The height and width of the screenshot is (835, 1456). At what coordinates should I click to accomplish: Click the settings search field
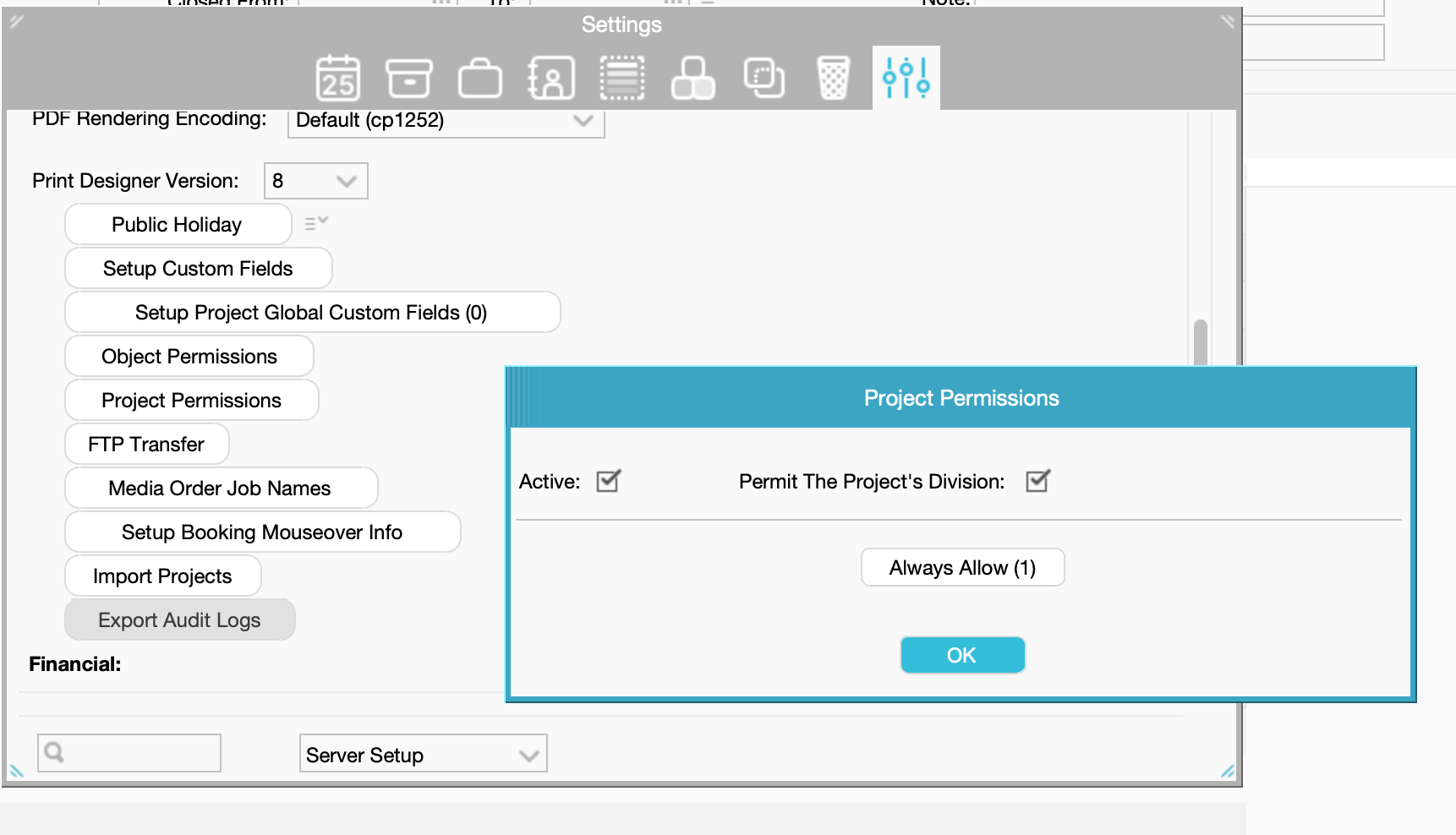(x=129, y=752)
